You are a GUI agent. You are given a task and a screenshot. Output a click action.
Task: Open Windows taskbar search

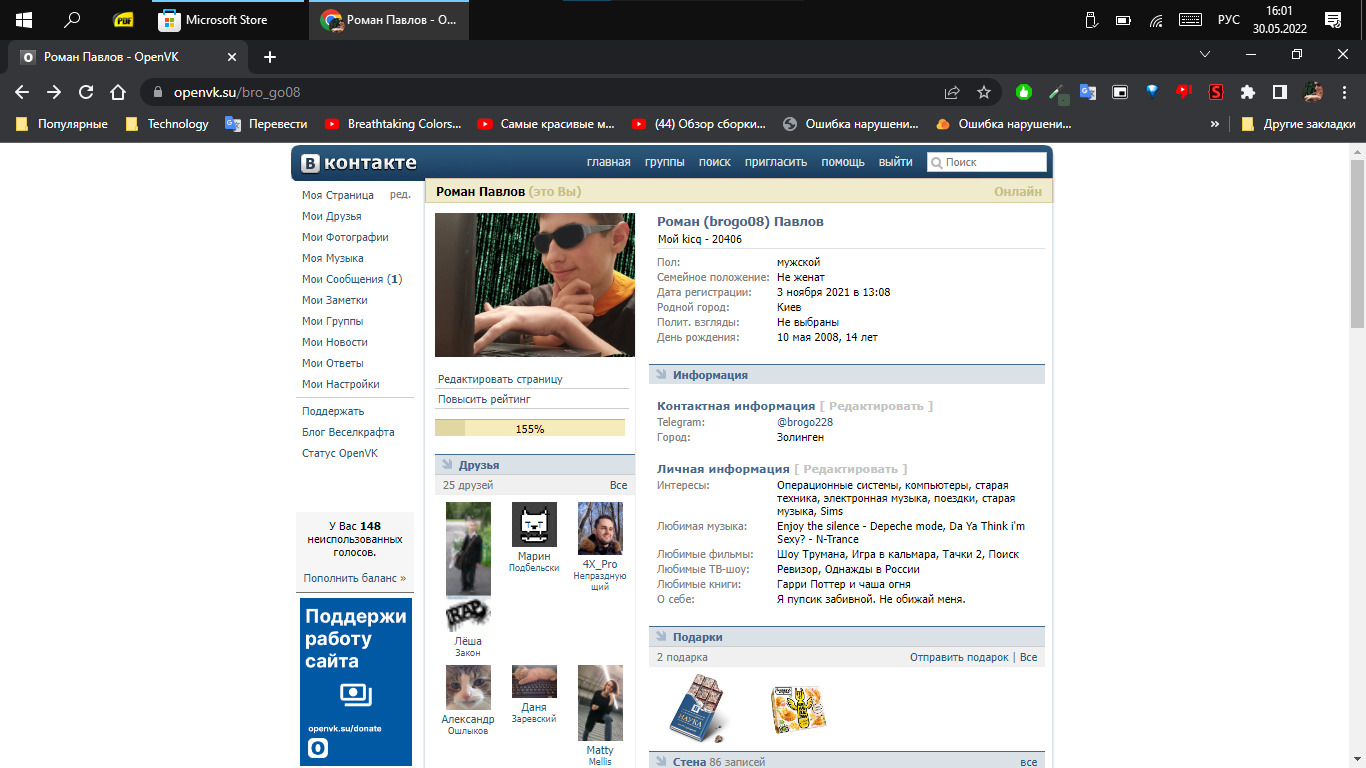click(x=72, y=20)
